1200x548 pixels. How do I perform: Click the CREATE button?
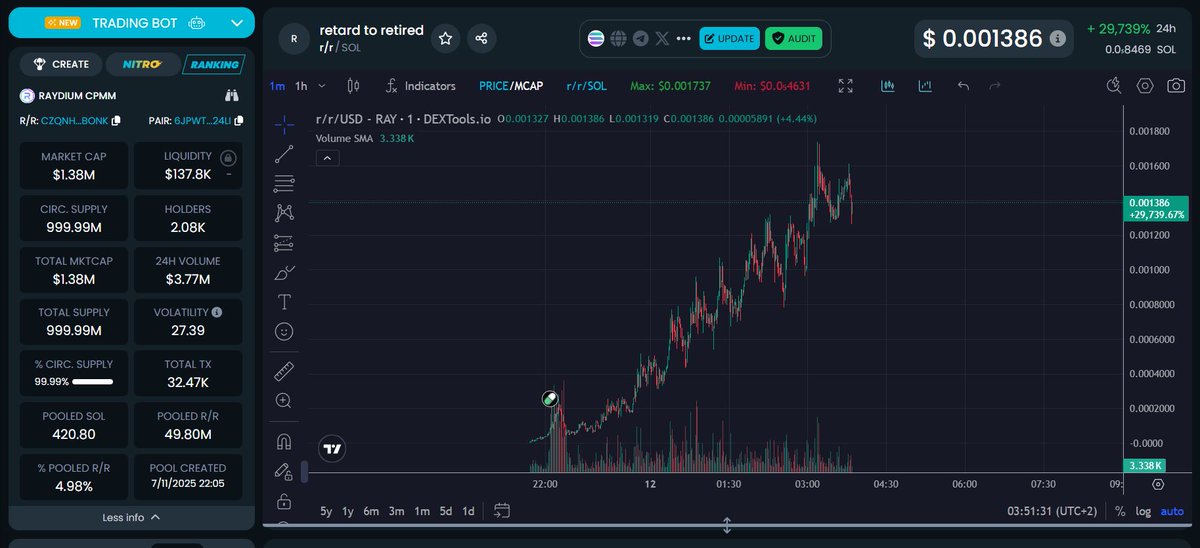(61, 64)
